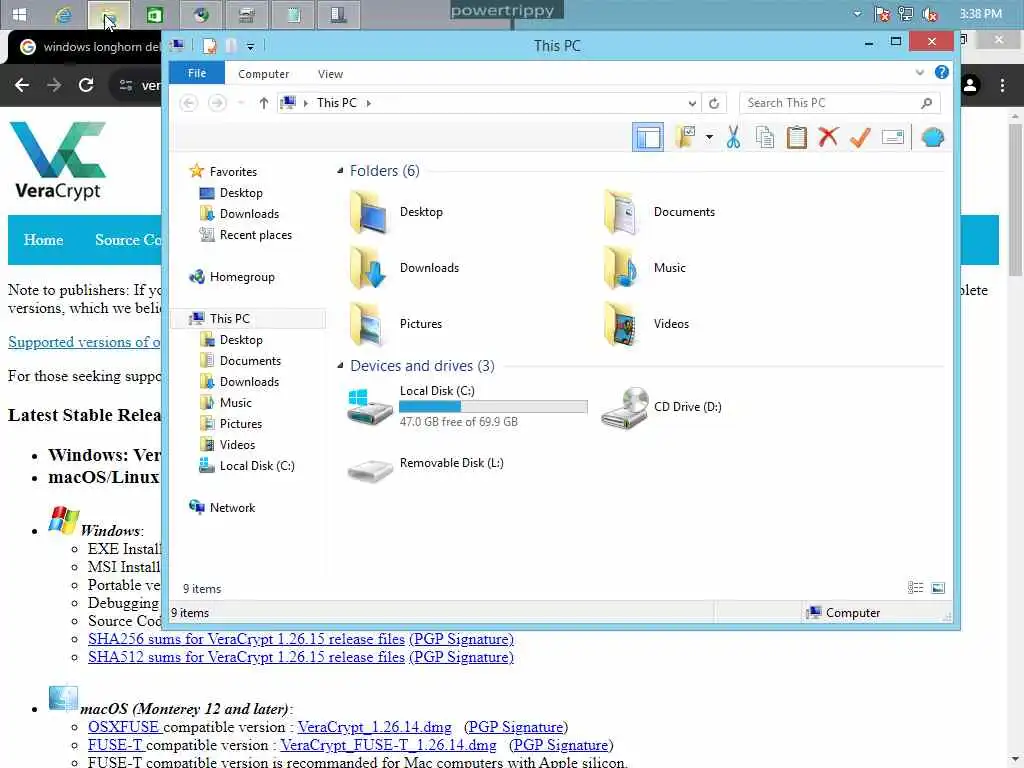Expand the chevron after This PC in the address bar
The image size is (1024, 768).
pos(368,103)
